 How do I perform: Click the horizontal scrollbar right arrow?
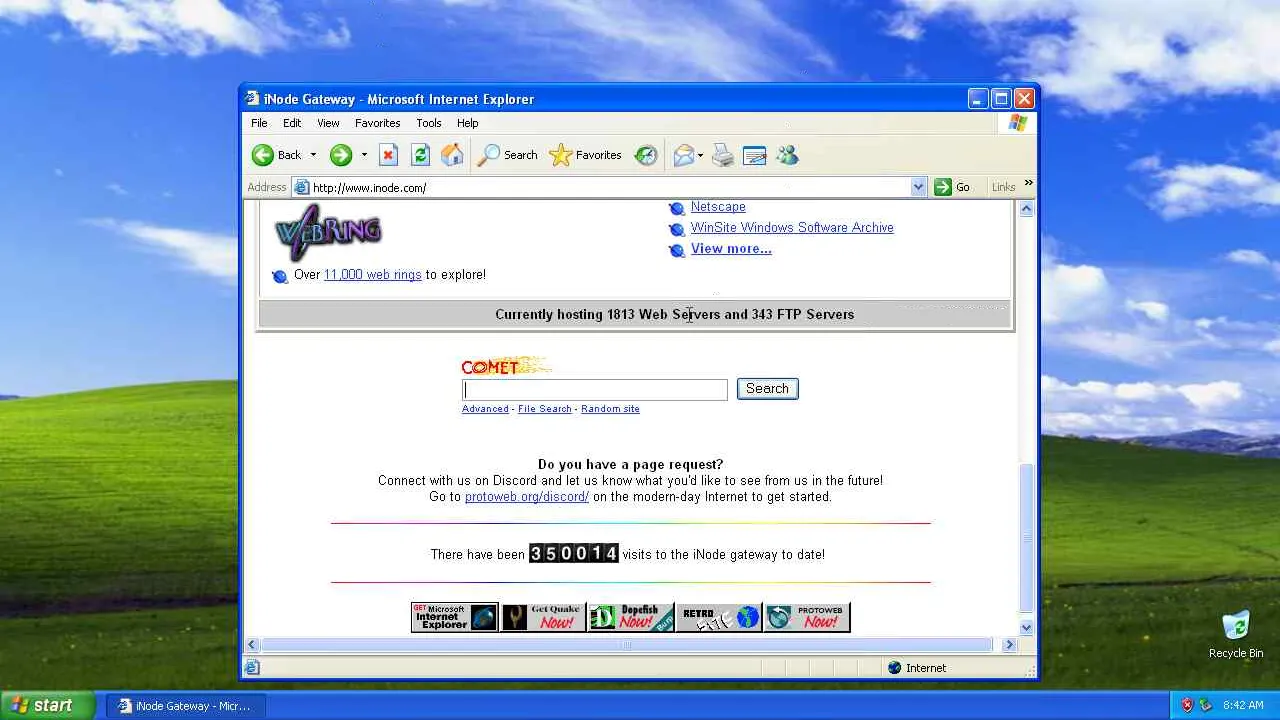click(1009, 645)
